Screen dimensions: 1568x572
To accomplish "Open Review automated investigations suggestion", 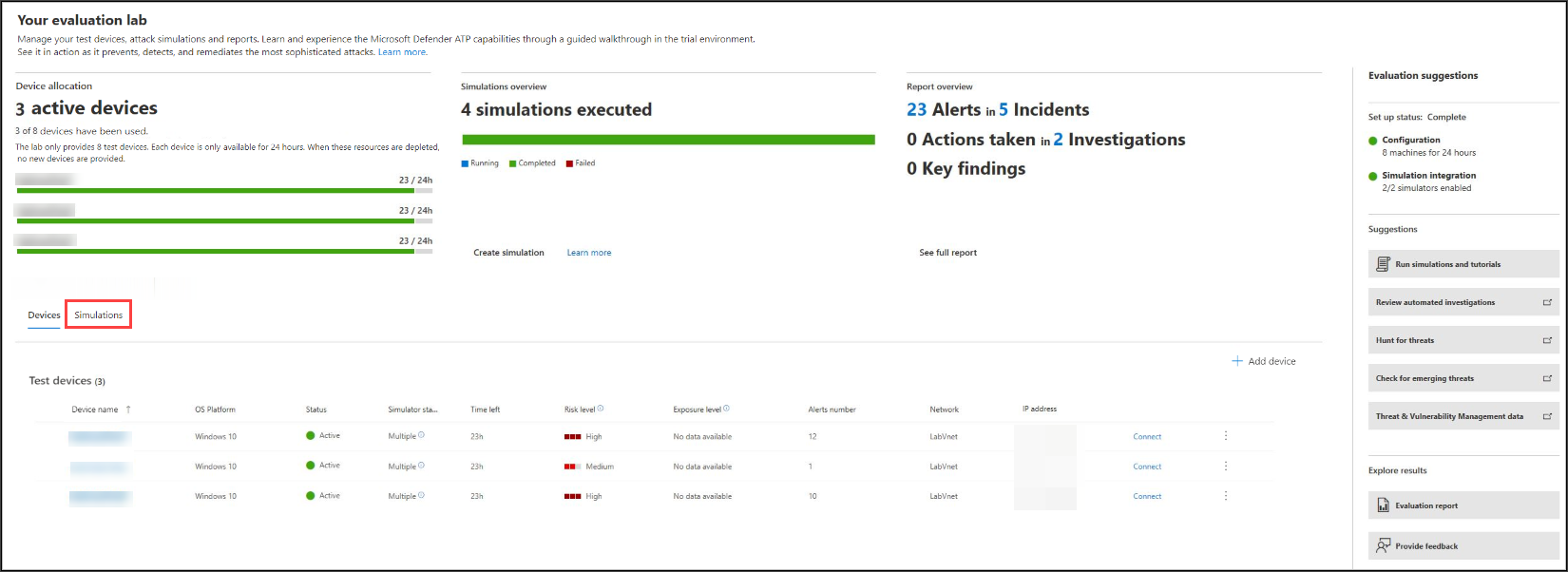I will (x=1463, y=302).
